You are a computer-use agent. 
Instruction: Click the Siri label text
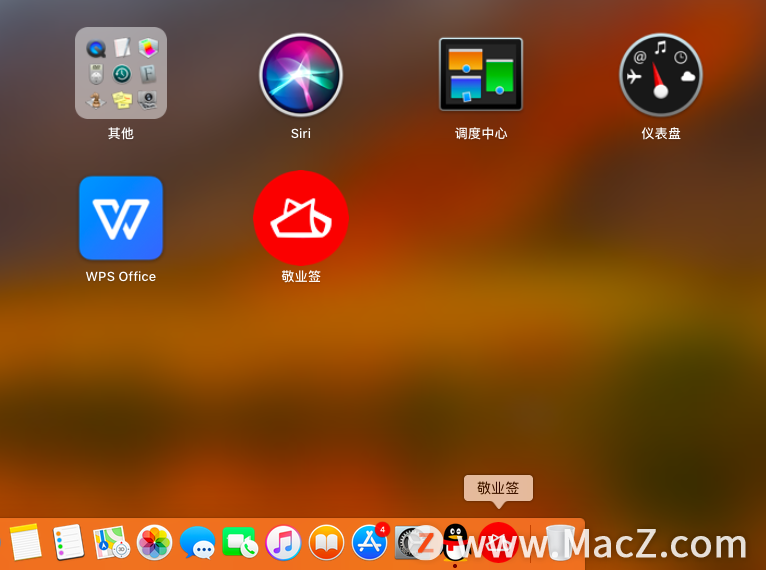[x=300, y=133]
